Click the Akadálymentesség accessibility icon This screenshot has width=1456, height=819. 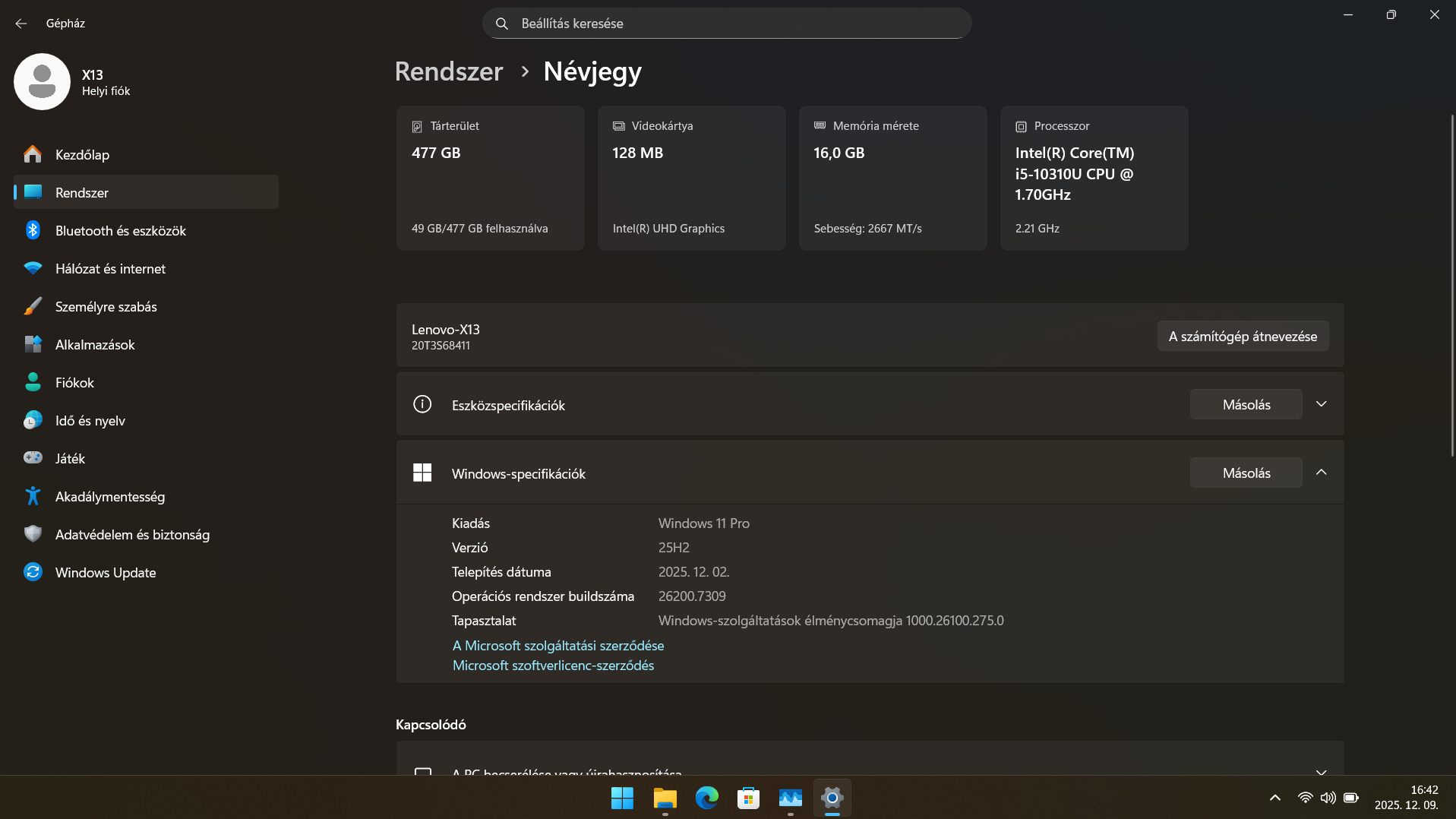click(33, 496)
